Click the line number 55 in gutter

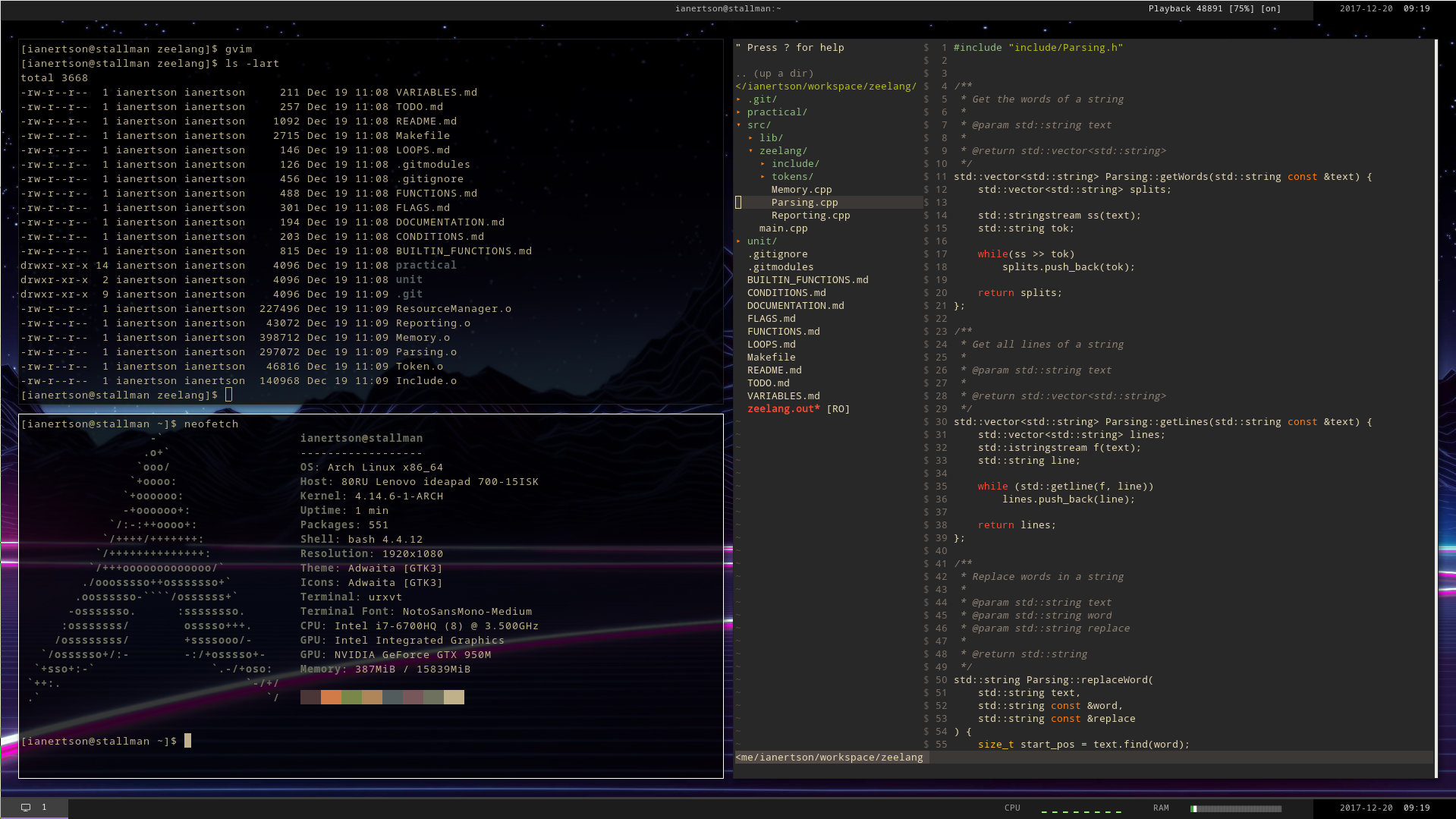click(x=941, y=745)
